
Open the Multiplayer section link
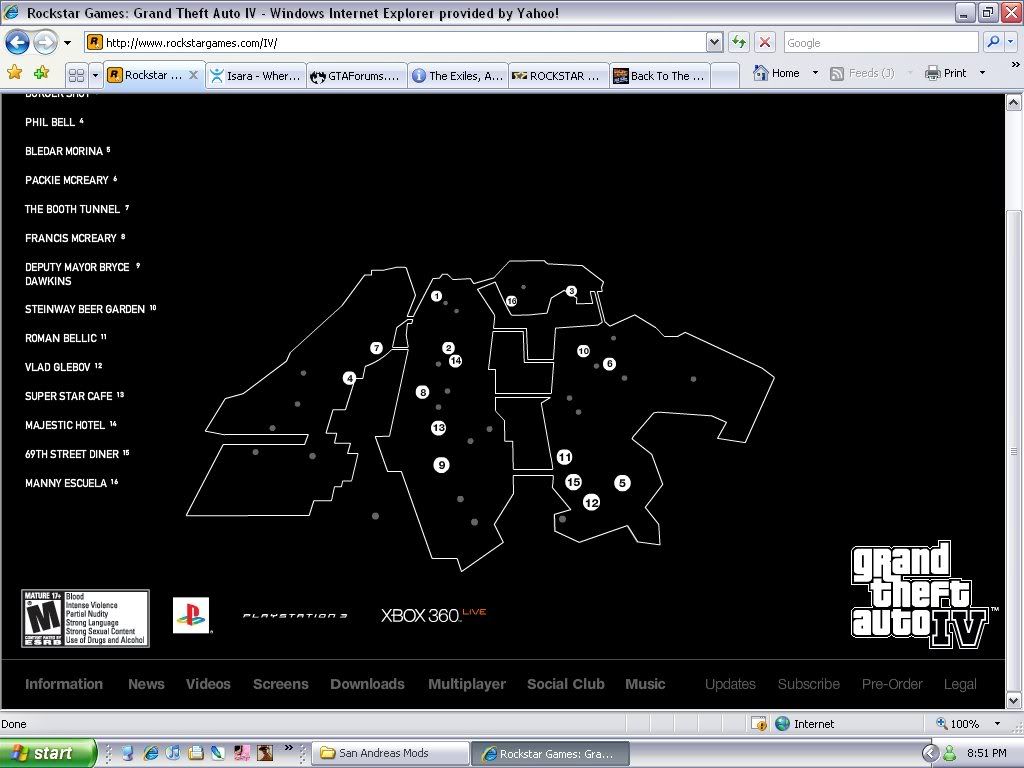click(467, 684)
